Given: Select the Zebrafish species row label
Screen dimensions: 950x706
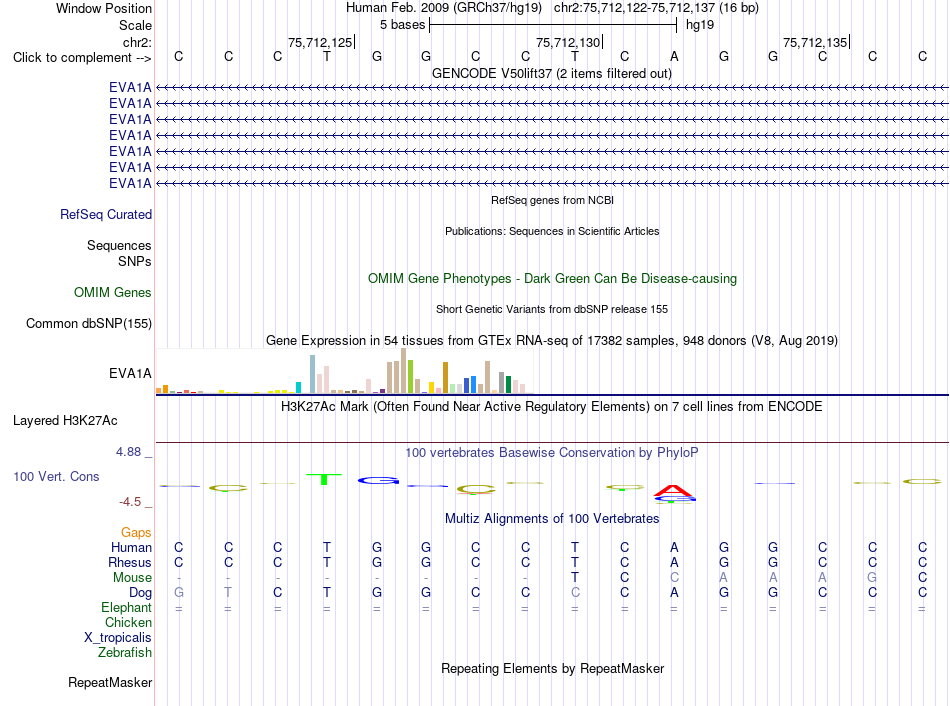Looking at the screenshot, I should point(125,653).
